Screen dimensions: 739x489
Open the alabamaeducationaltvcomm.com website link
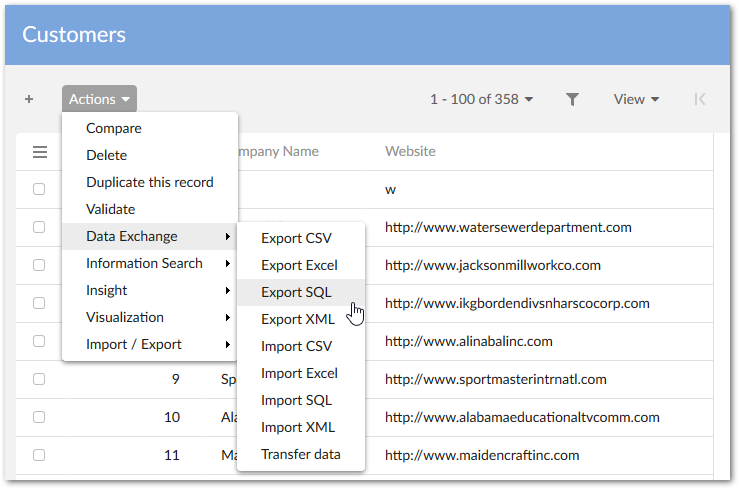[x=522, y=417]
